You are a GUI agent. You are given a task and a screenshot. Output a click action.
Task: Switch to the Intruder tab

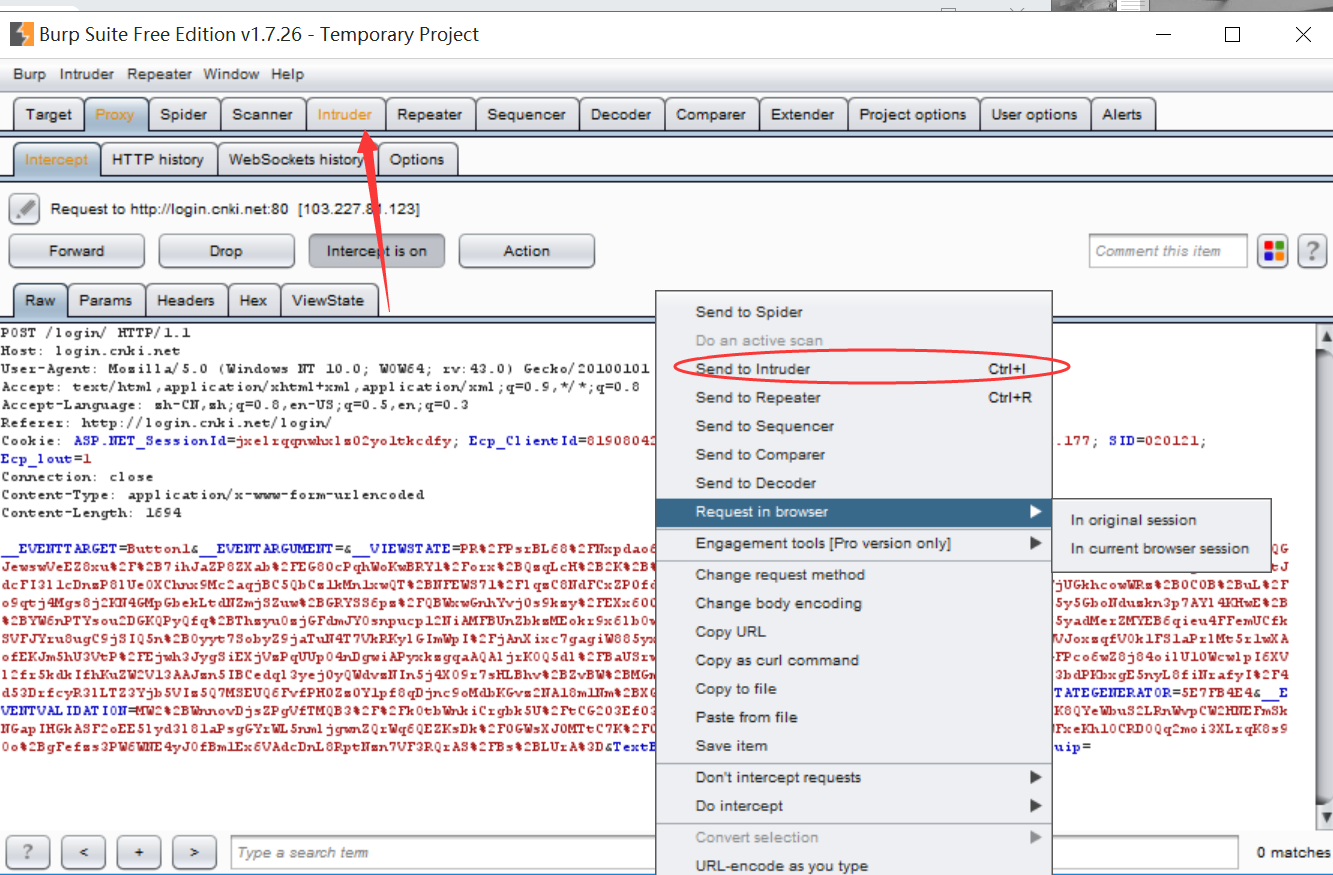345,114
